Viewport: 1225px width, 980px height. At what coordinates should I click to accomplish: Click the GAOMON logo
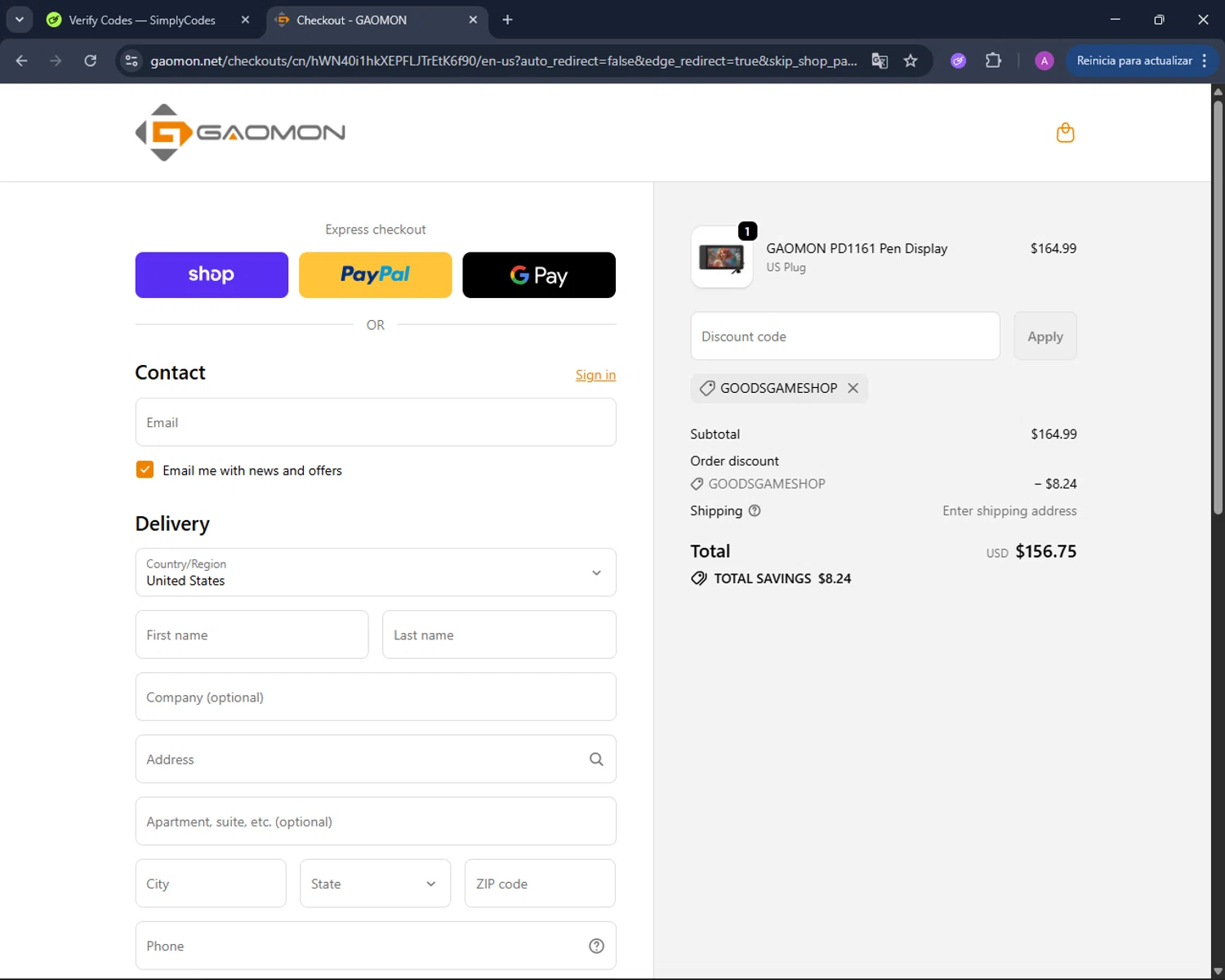240,132
